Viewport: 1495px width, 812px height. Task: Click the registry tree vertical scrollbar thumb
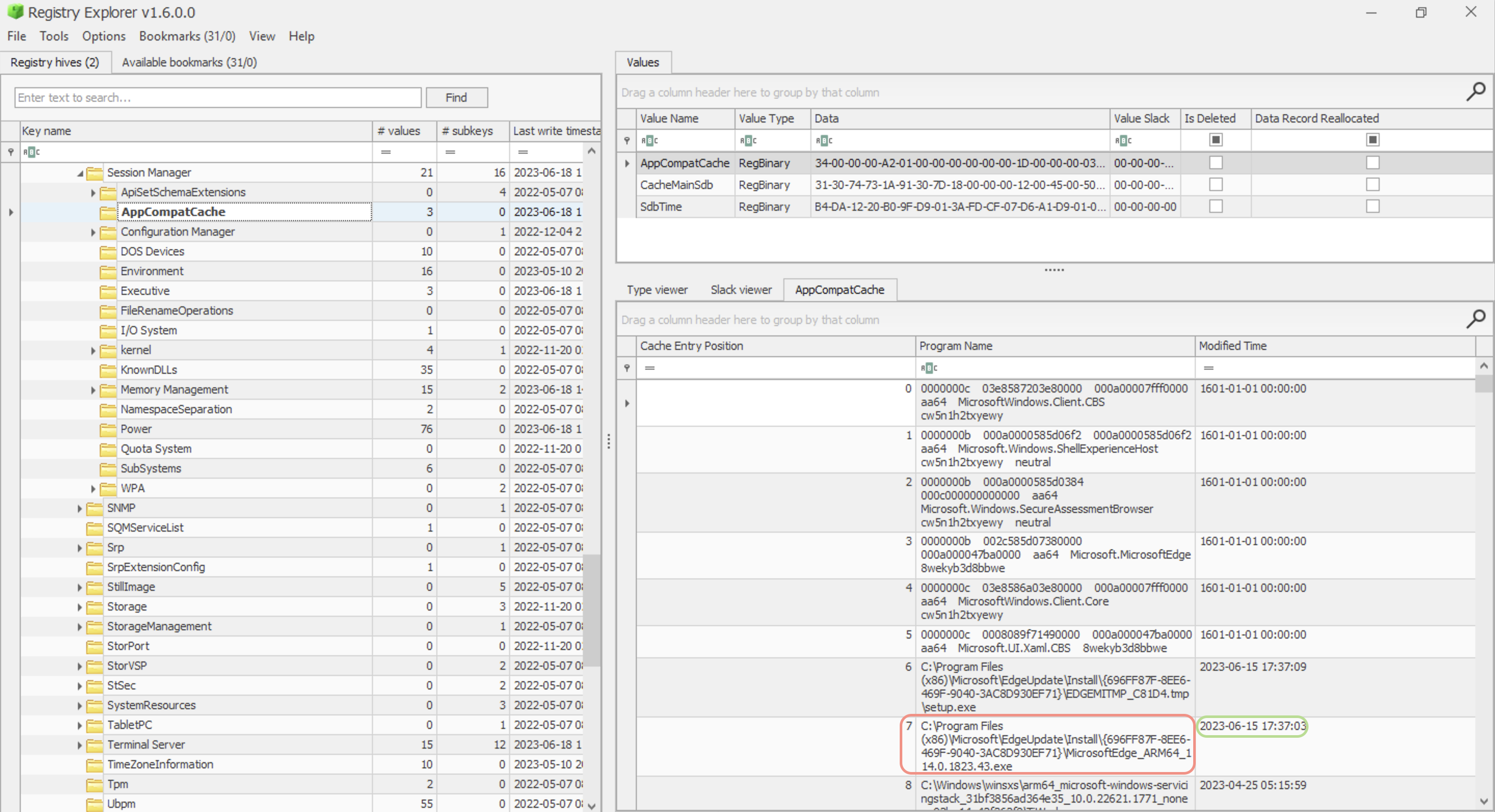click(591, 610)
